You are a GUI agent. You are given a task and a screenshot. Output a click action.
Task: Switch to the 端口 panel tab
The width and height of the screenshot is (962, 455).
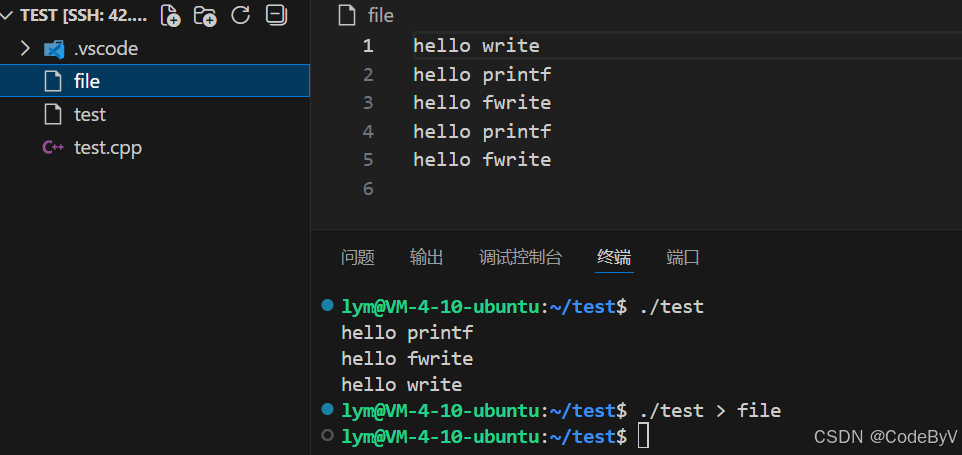(683, 257)
